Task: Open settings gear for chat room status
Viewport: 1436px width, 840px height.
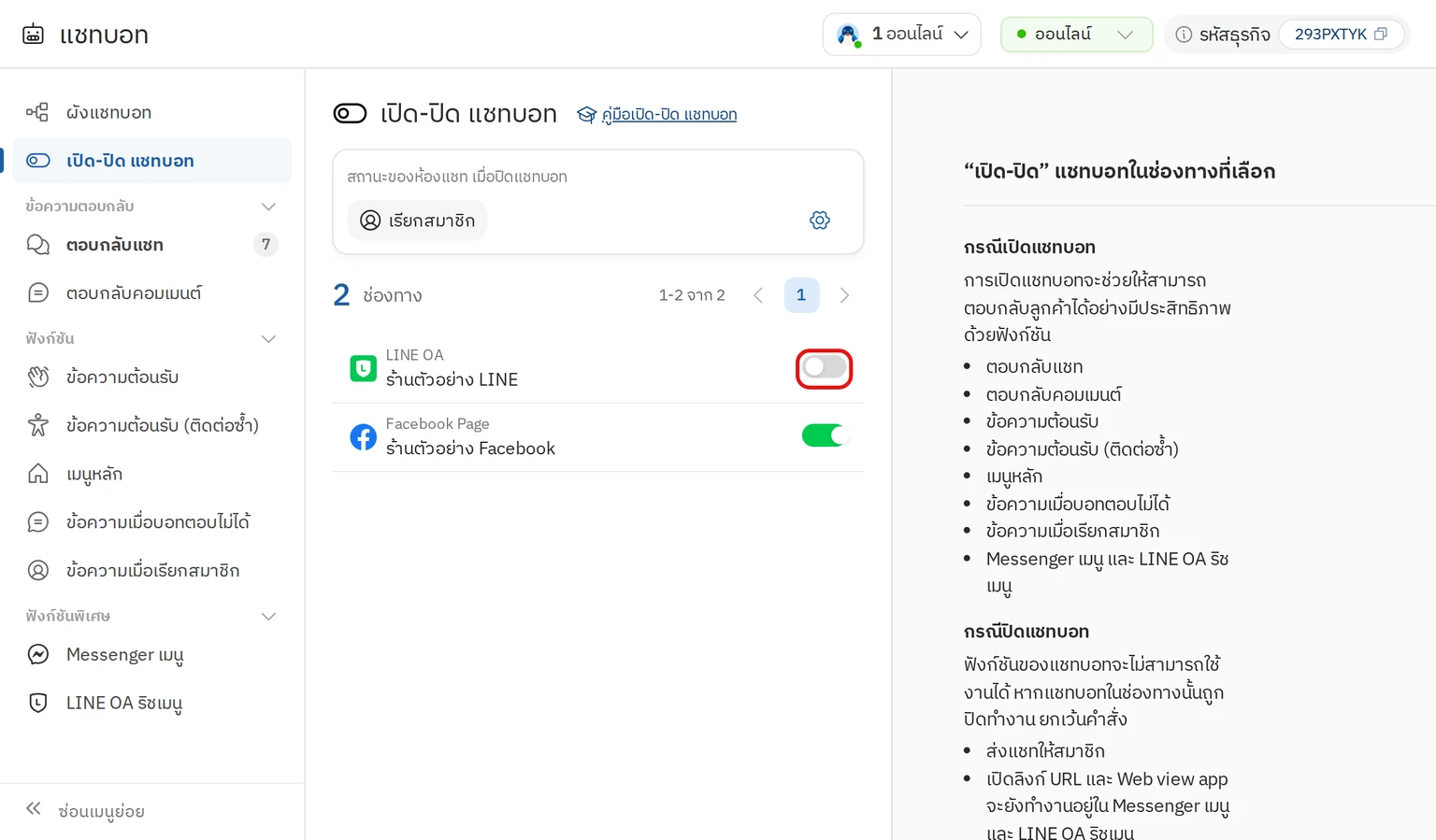Action: coord(820,221)
